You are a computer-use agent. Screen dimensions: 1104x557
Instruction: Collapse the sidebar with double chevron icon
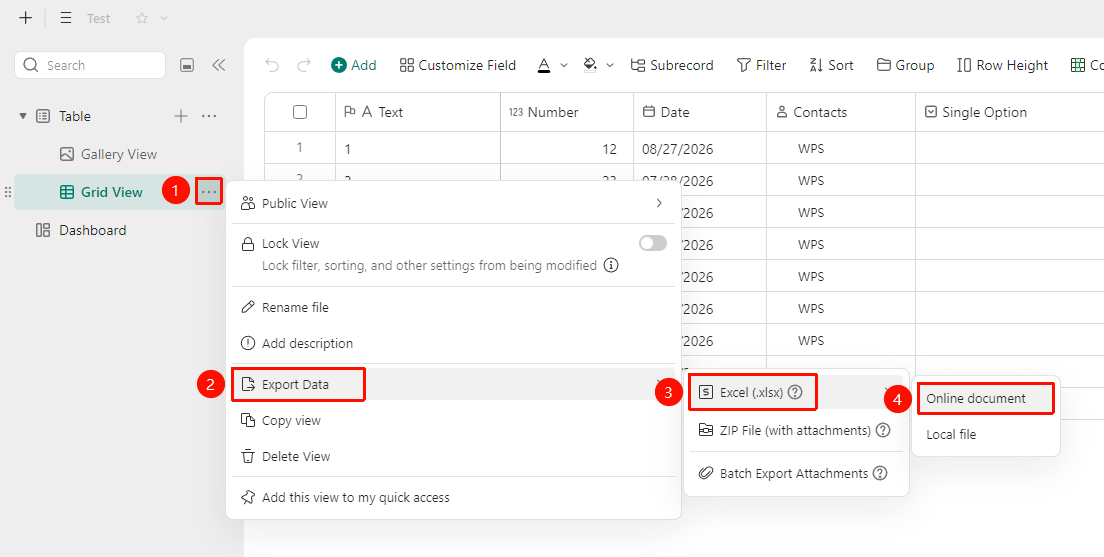pyautogui.click(x=218, y=65)
